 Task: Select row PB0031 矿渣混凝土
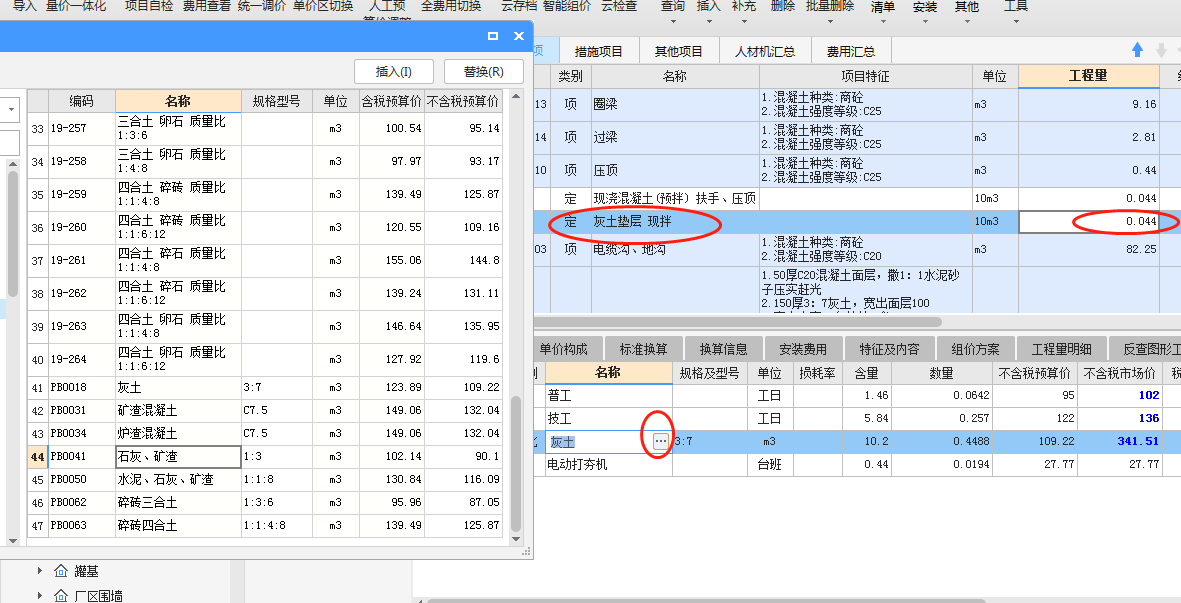tap(265, 410)
